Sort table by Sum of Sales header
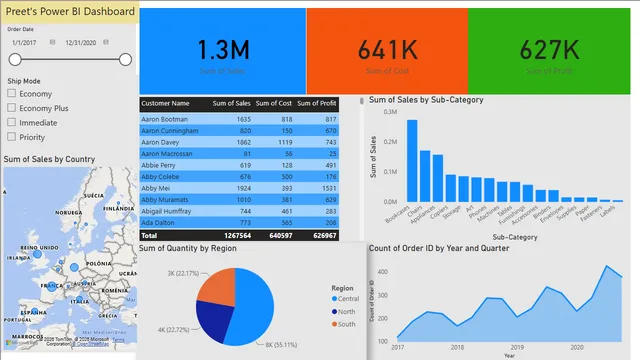Image resolution: width=640 pixels, height=360 pixels. coord(231,104)
